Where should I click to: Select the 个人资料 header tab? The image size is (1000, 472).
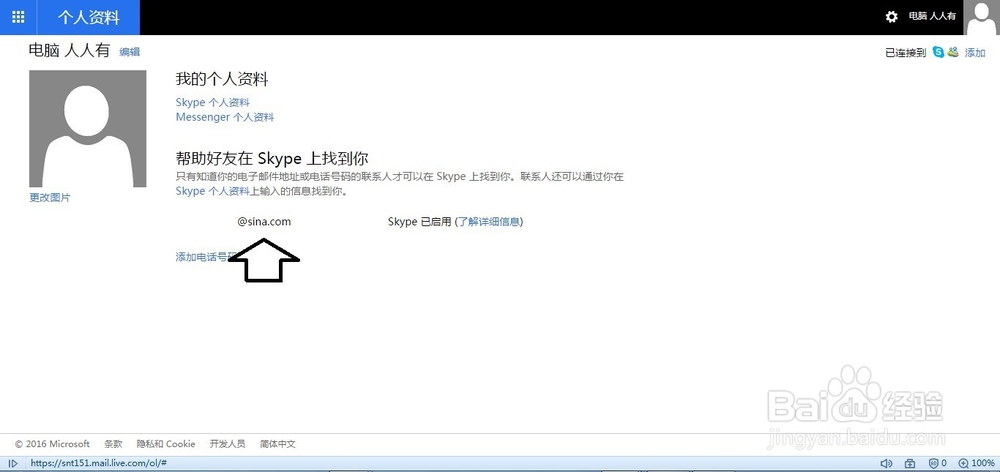click(x=89, y=17)
